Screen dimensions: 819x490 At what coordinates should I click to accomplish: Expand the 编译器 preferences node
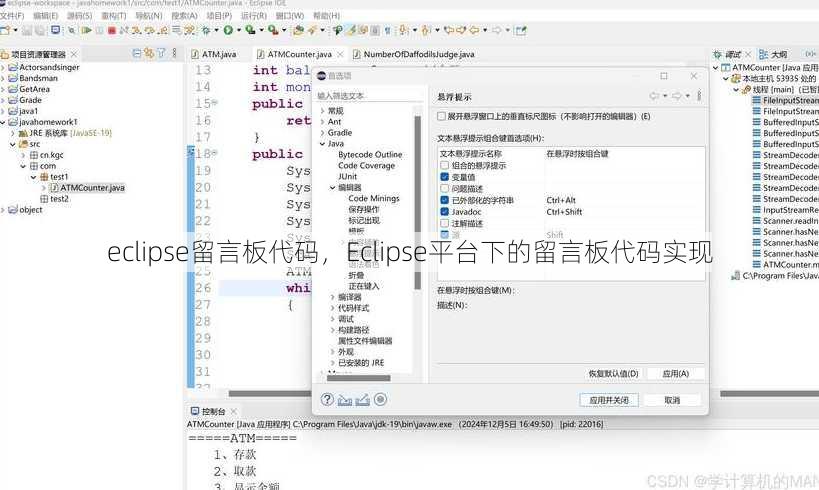click(333, 297)
